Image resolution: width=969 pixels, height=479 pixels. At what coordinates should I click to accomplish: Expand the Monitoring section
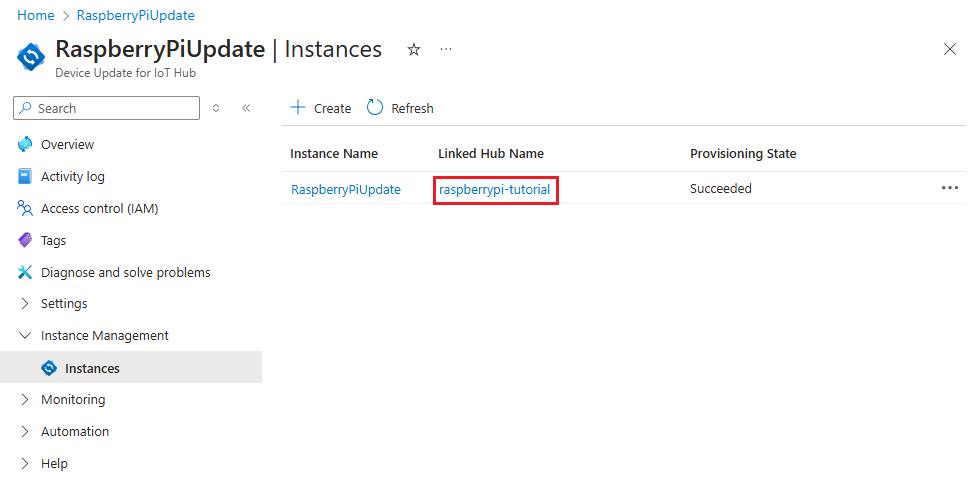pos(25,400)
